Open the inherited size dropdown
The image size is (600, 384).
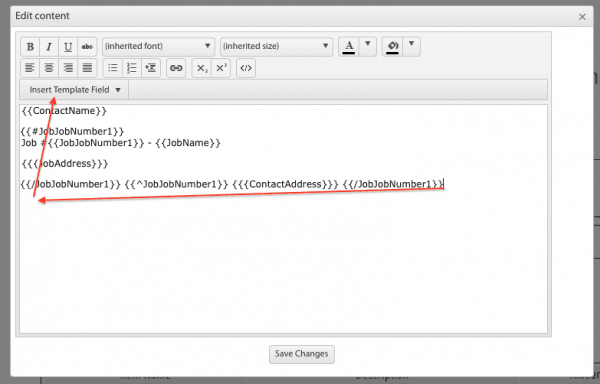click(276, 47)
